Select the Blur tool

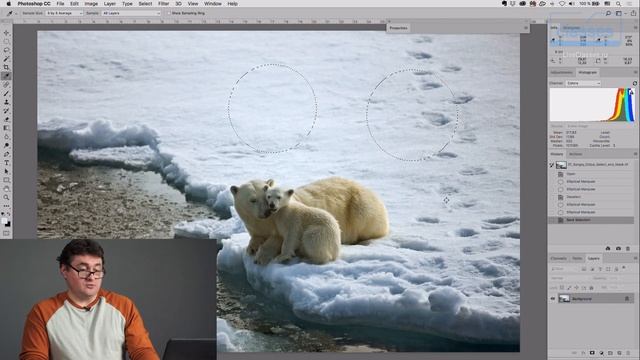click(6, 137)
